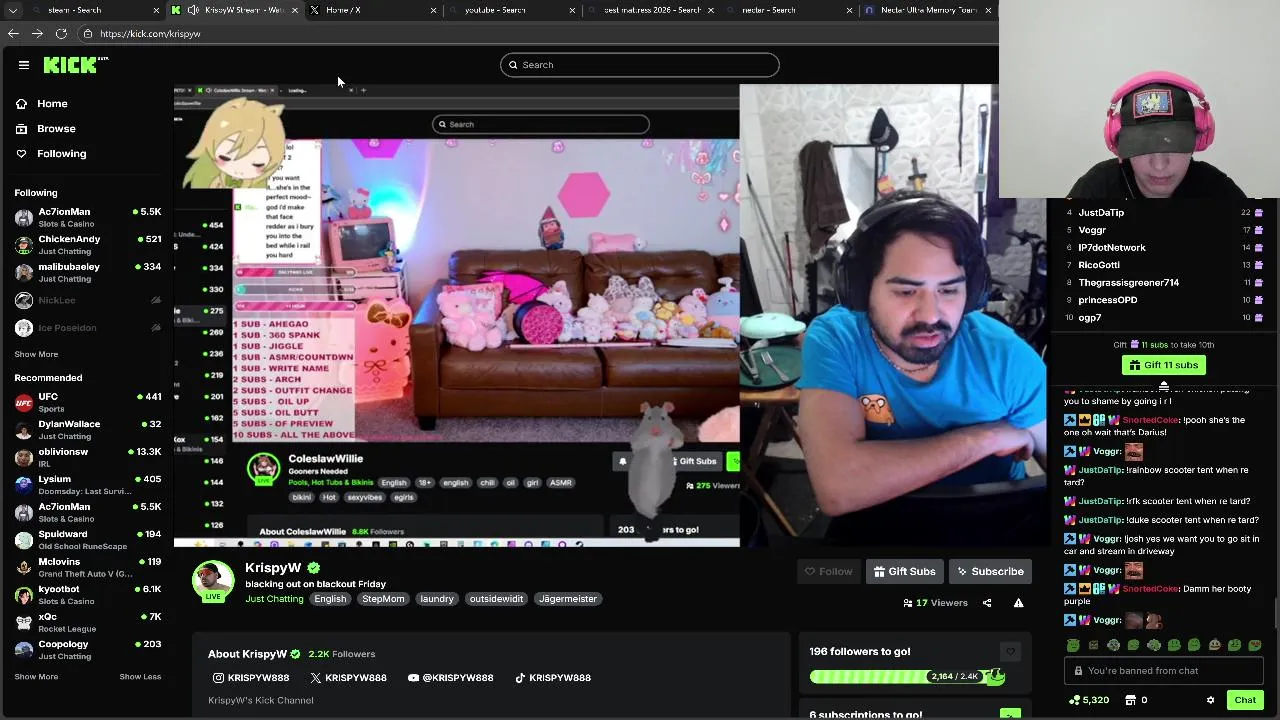The height and width of the screenshot is (720, 1280).
Task: Open the Just Chatting category link
Action: (x=274, y=599)
